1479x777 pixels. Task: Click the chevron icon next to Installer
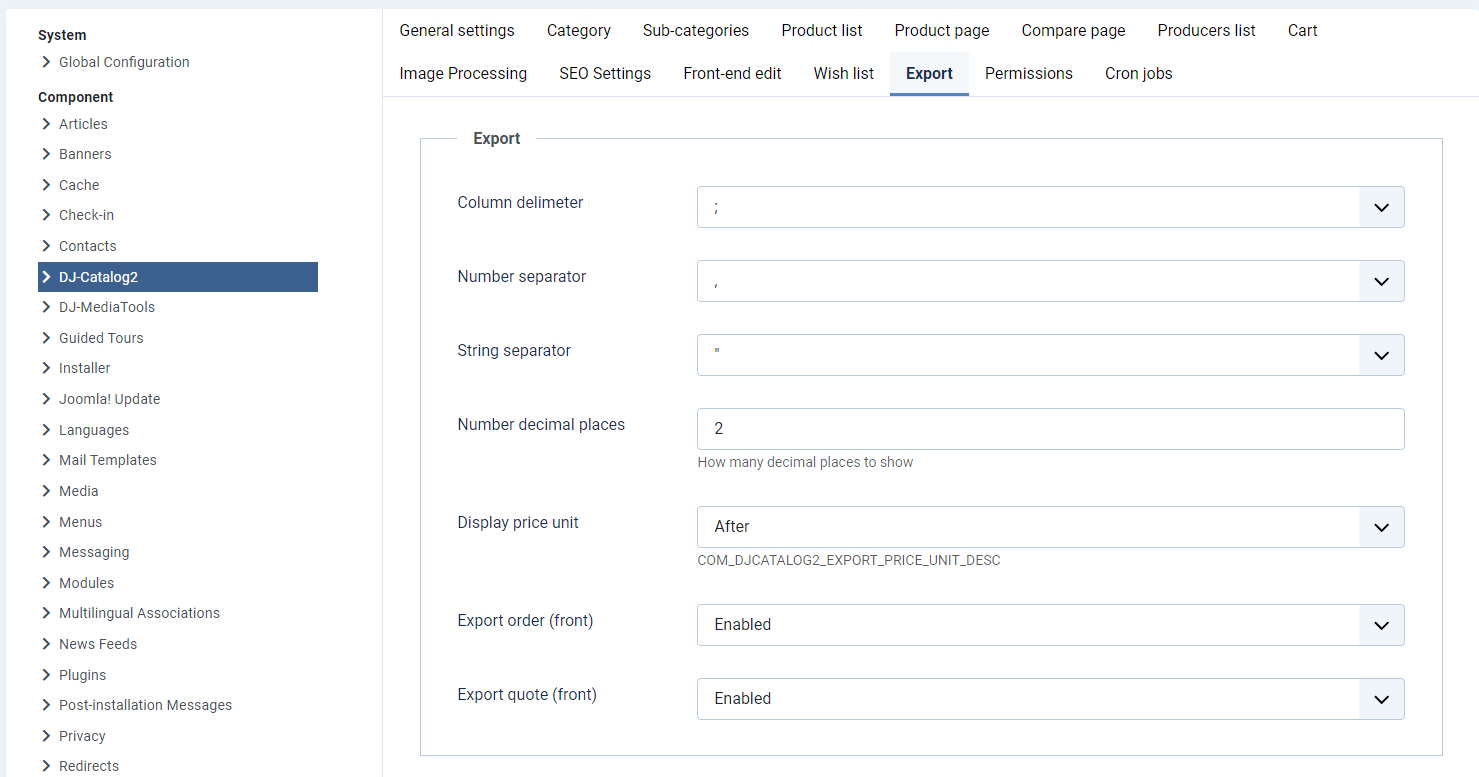46,368
